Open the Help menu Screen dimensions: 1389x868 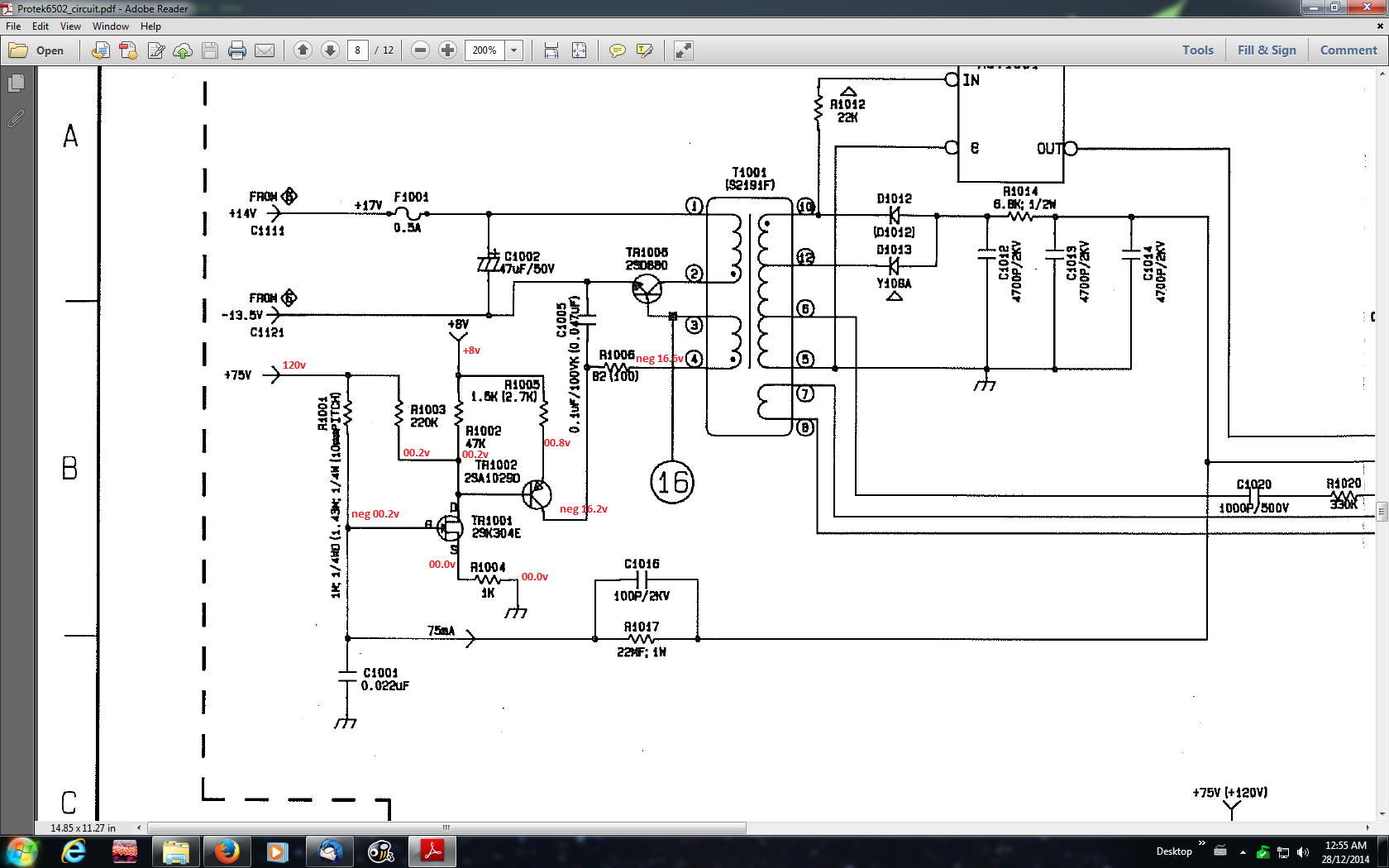click(150, 26)
